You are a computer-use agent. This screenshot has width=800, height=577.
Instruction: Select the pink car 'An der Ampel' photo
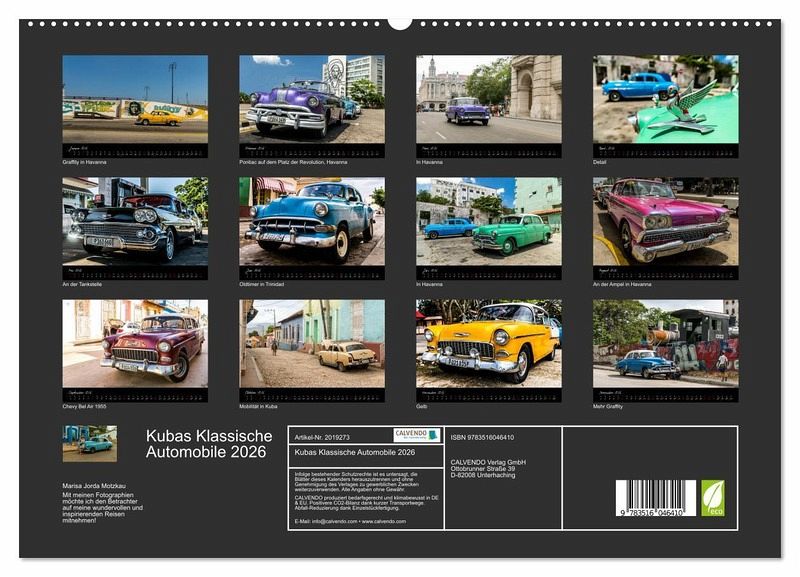[665, 222]
